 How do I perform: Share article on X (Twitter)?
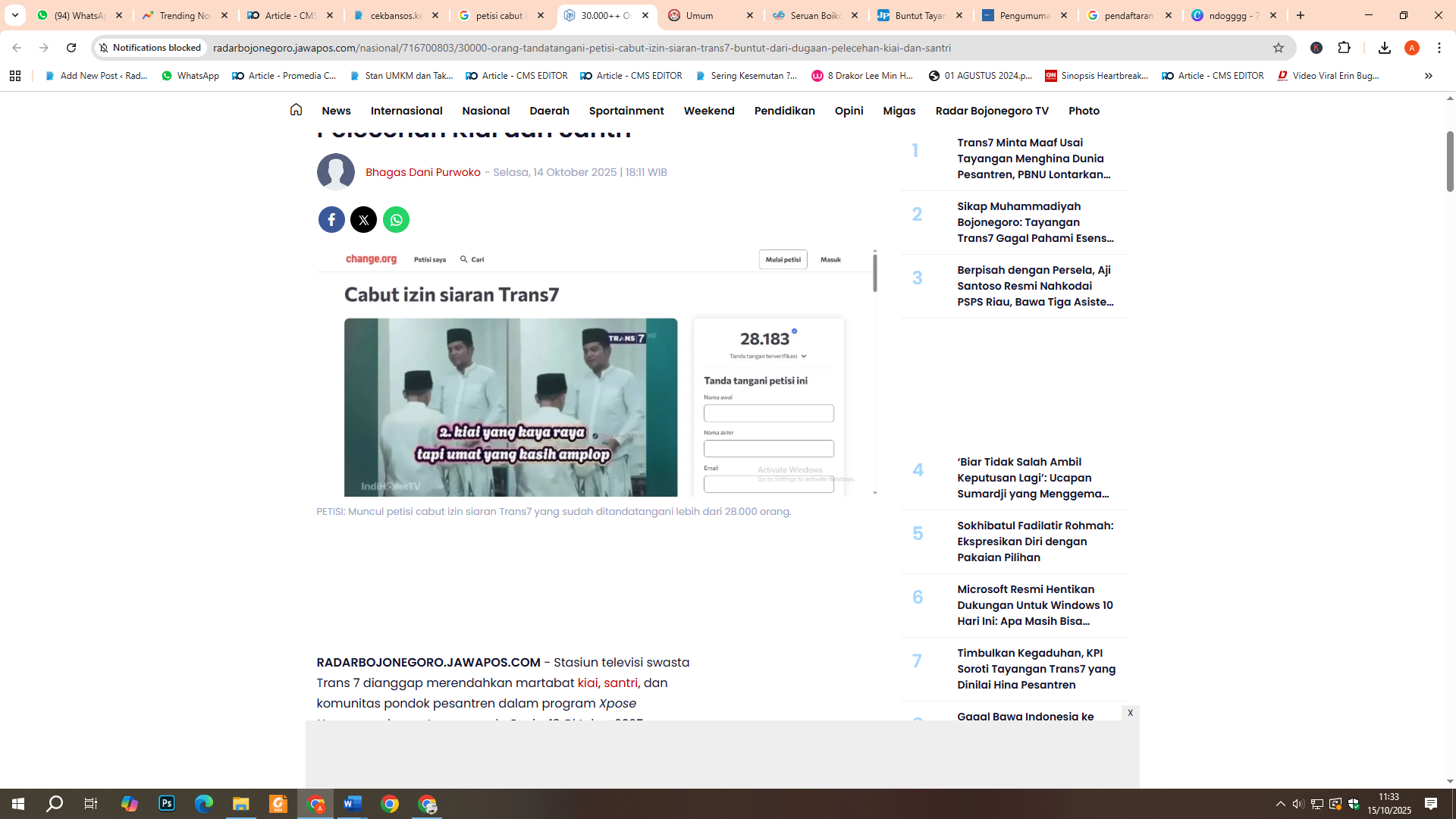coord(363,220)
